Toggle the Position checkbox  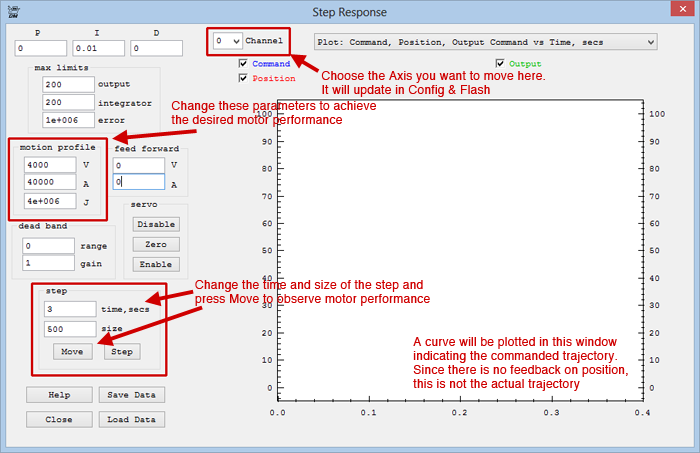click(243, 78)
